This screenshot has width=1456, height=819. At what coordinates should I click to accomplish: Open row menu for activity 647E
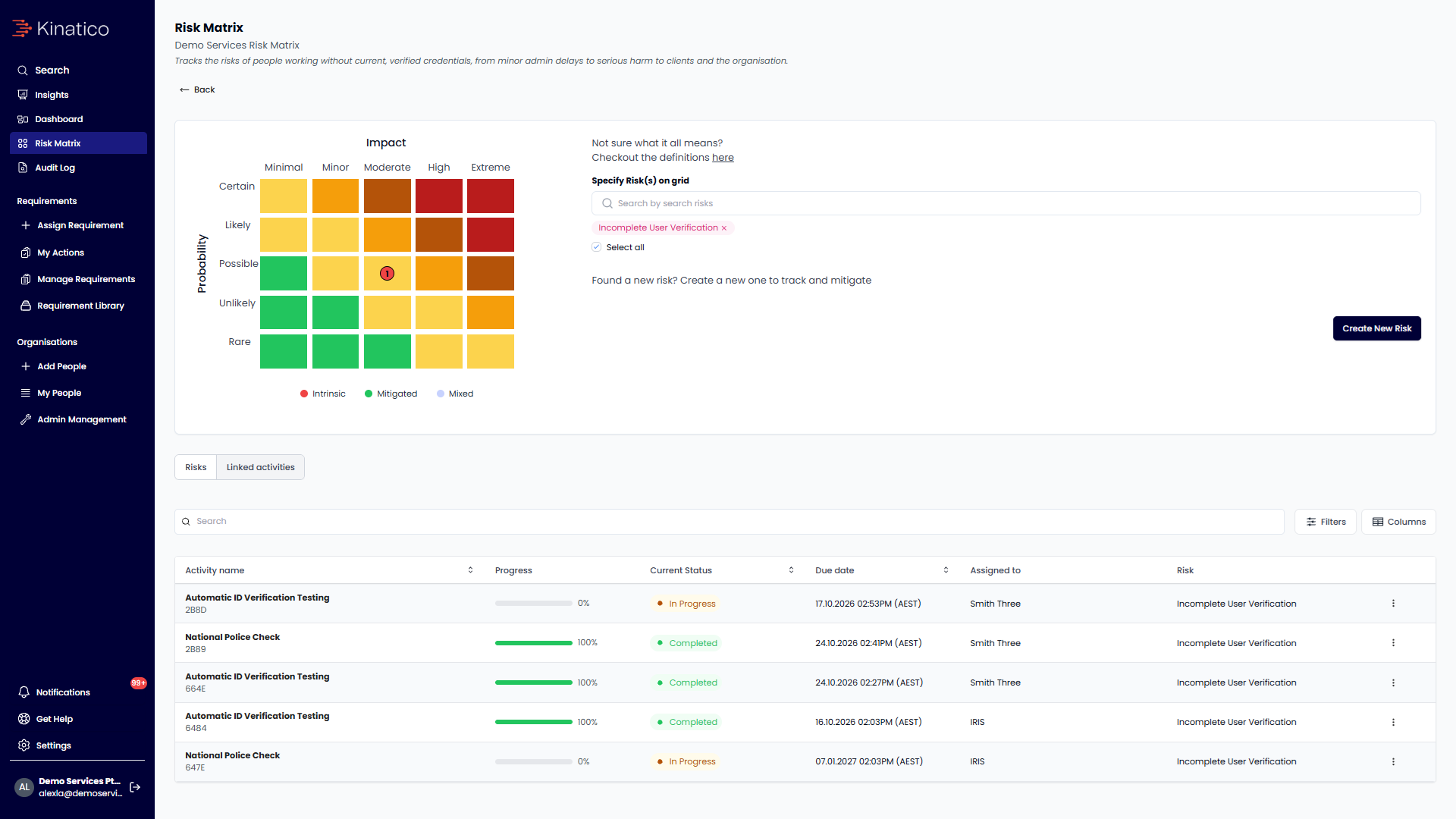(x=1393, y=761)
